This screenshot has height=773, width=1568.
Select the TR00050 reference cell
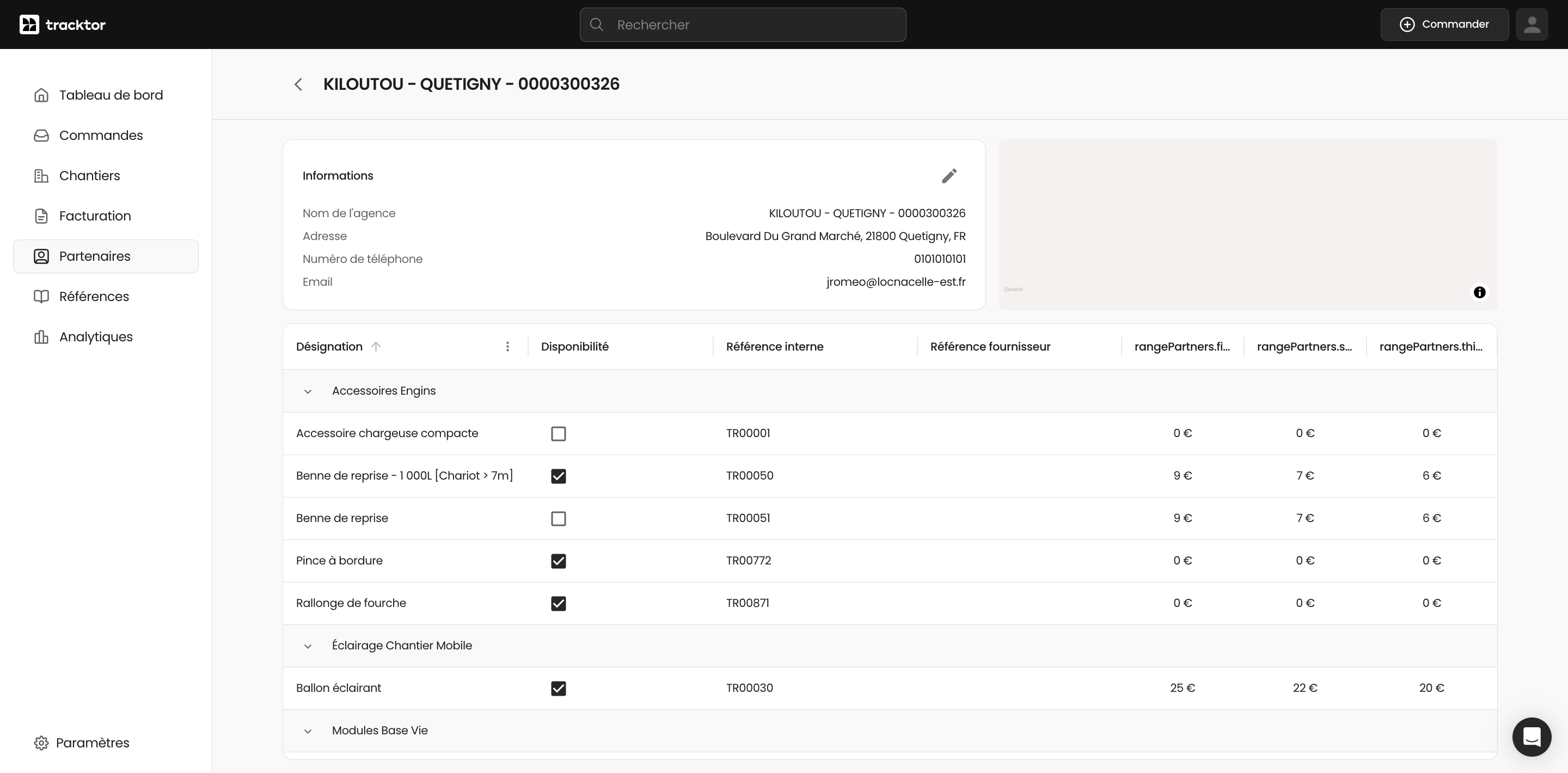[749, 476]
